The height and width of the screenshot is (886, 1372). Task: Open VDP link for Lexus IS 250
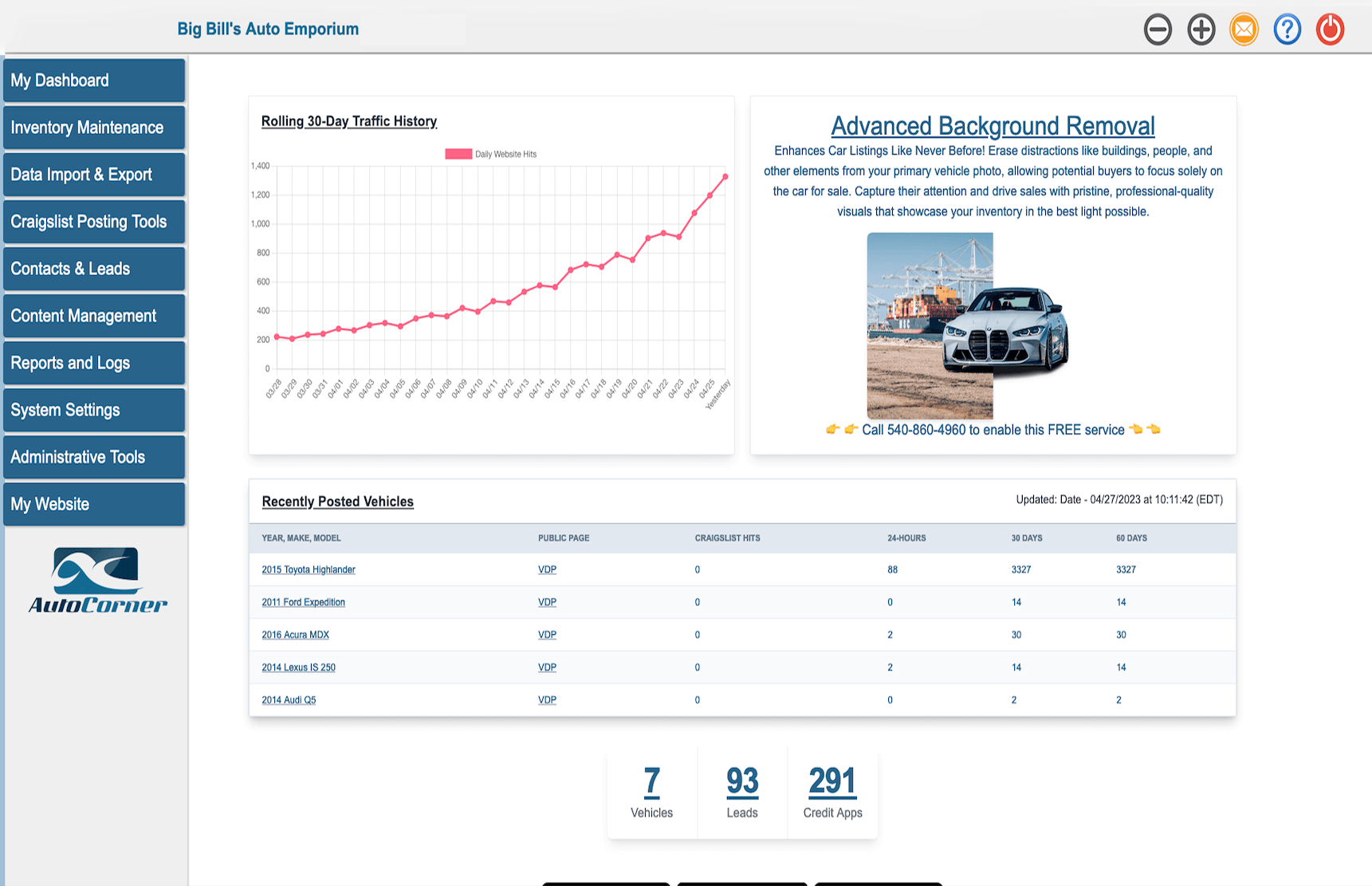[547, 667]
